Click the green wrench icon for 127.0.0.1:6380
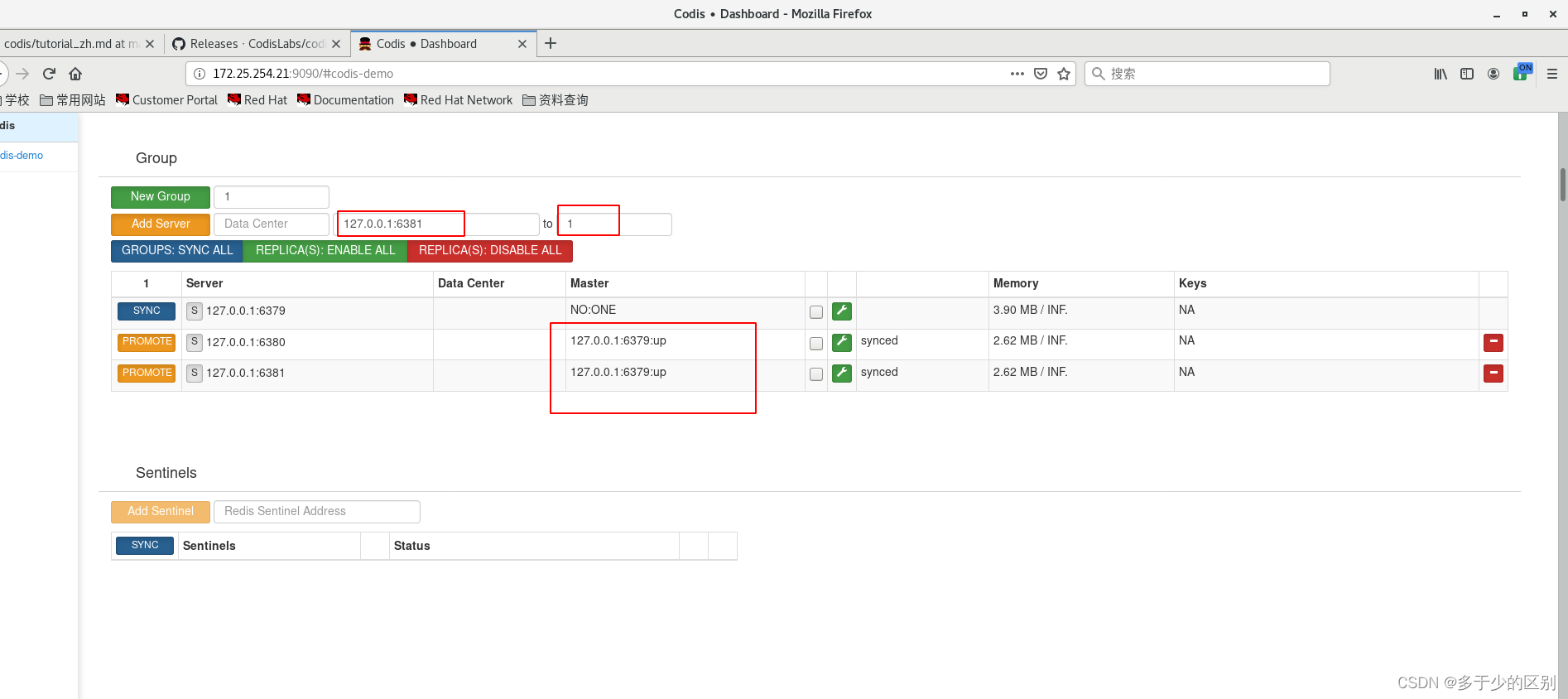Image resolution: width=1568 pixels, height=699 pixels. tap(842, 342)
